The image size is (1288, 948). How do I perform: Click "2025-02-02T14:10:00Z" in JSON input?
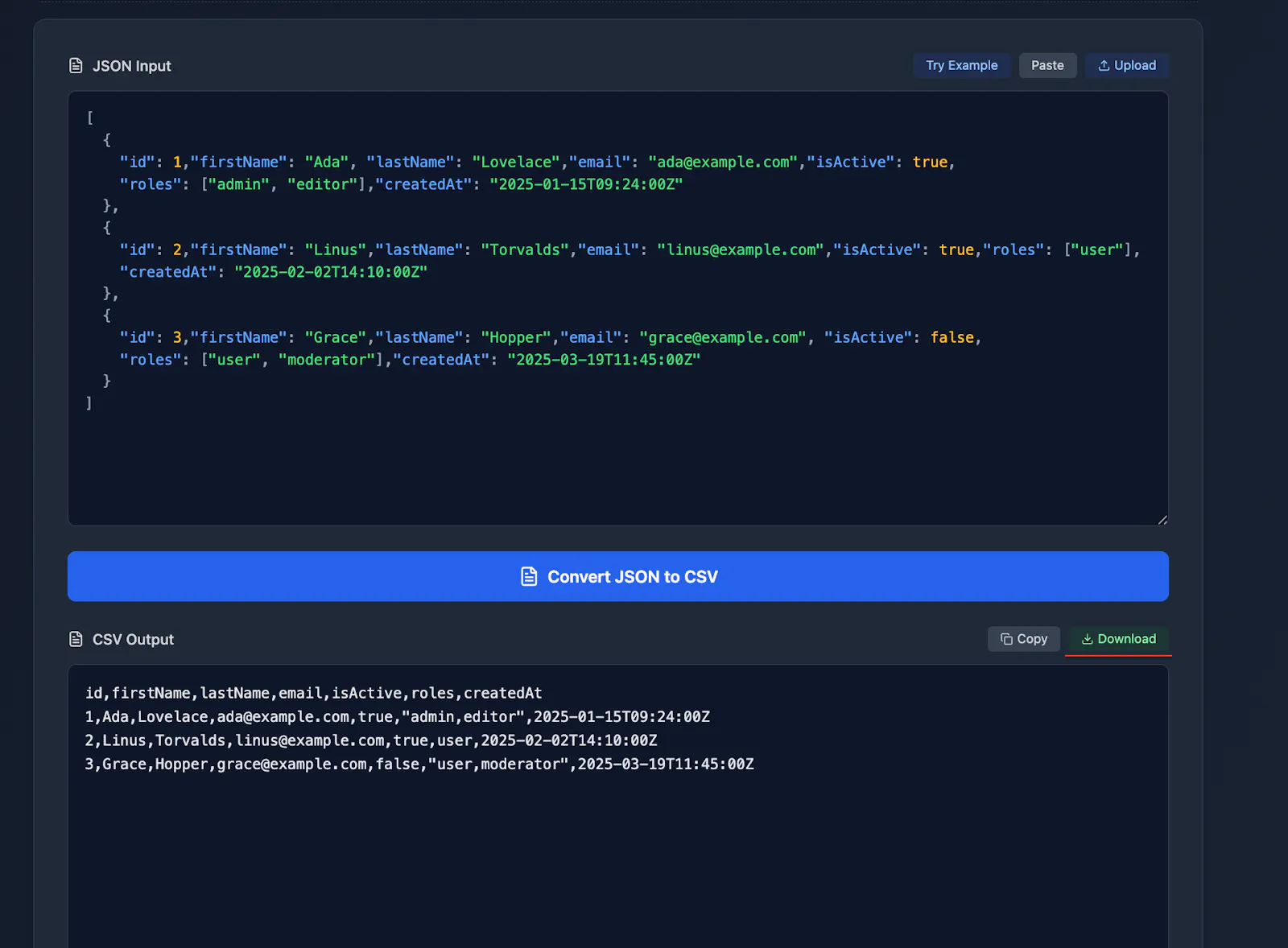tap(331, 272)
